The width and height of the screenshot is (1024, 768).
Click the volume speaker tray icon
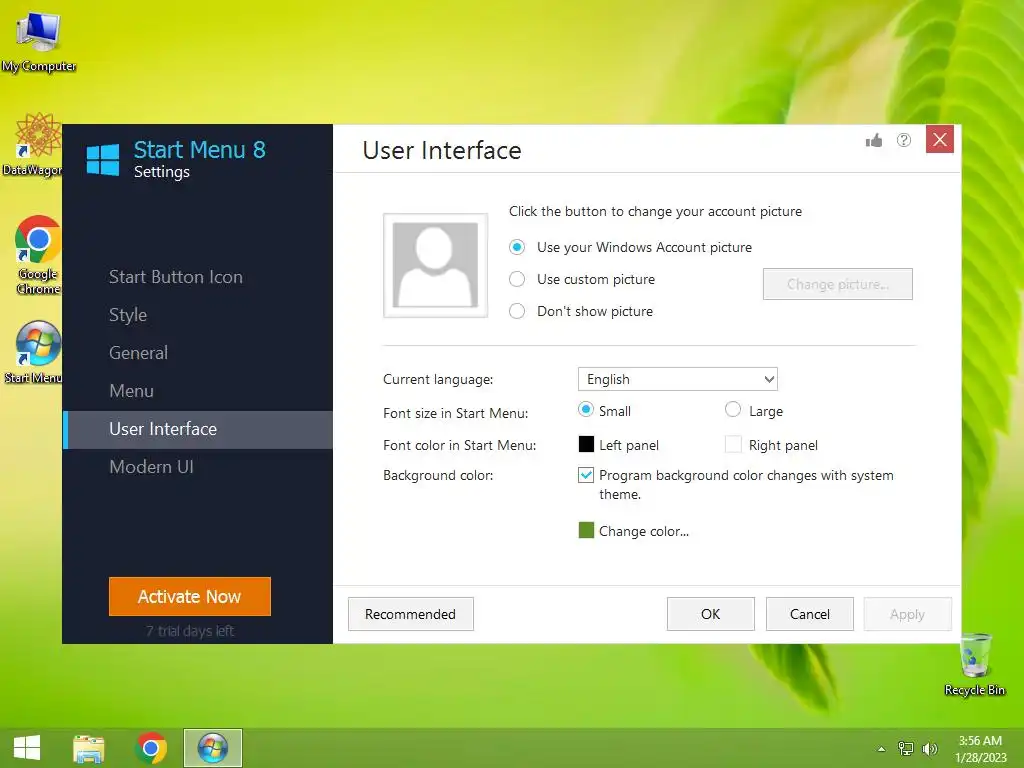pos(929,748)
